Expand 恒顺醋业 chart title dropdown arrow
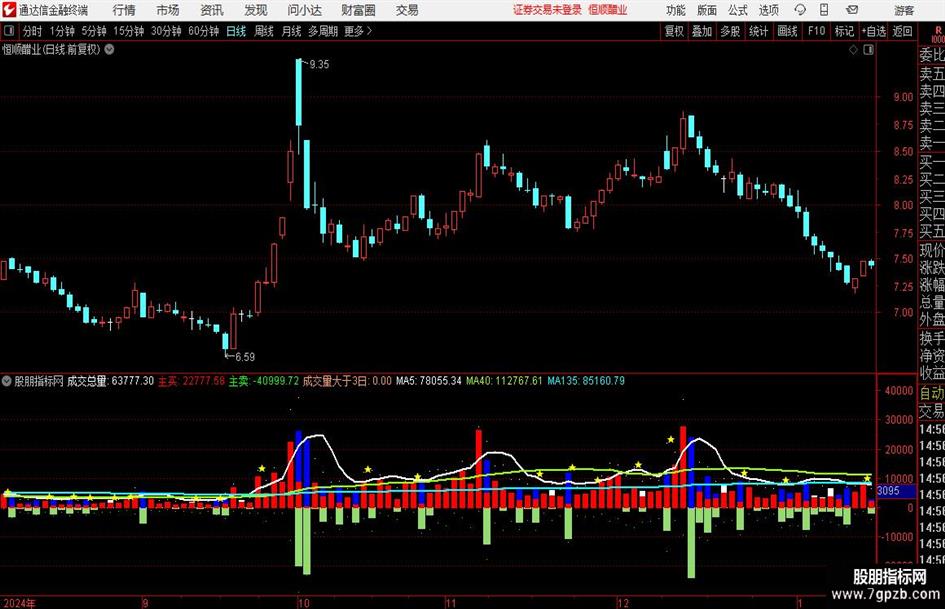 coord(109,49)
